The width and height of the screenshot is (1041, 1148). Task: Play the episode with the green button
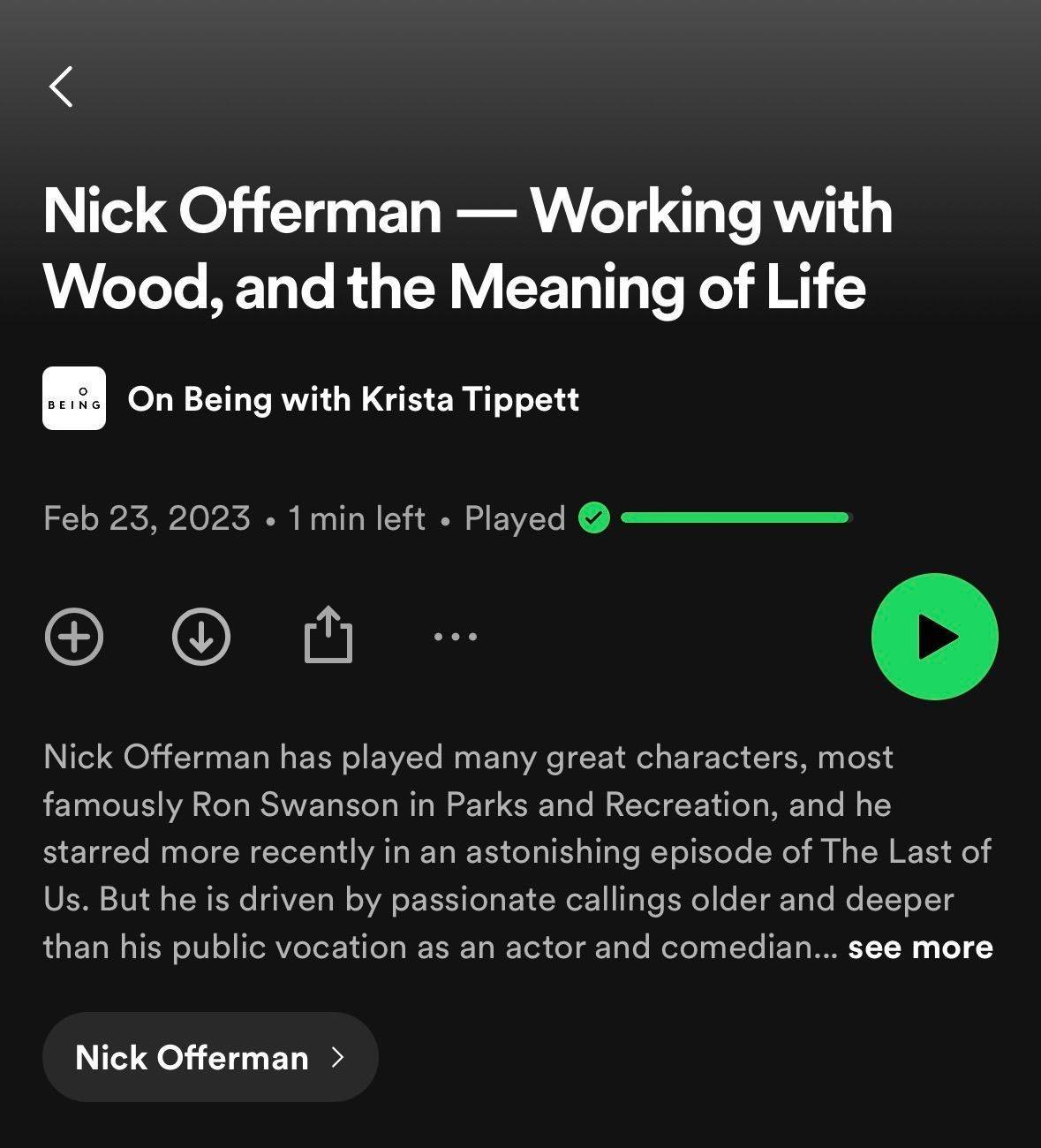coord(934,637)
